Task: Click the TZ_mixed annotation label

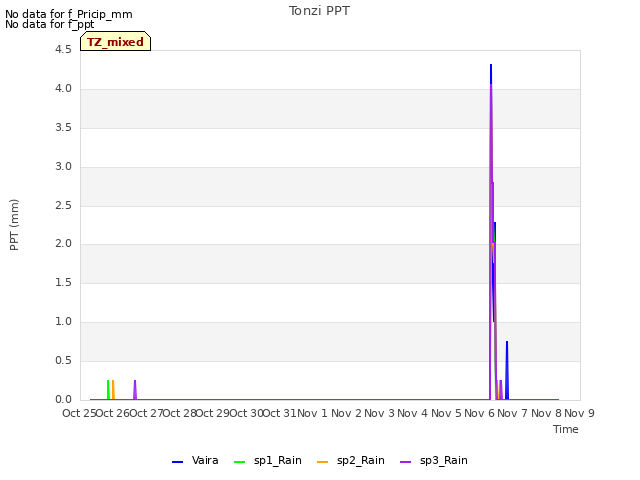Action: 116,41
